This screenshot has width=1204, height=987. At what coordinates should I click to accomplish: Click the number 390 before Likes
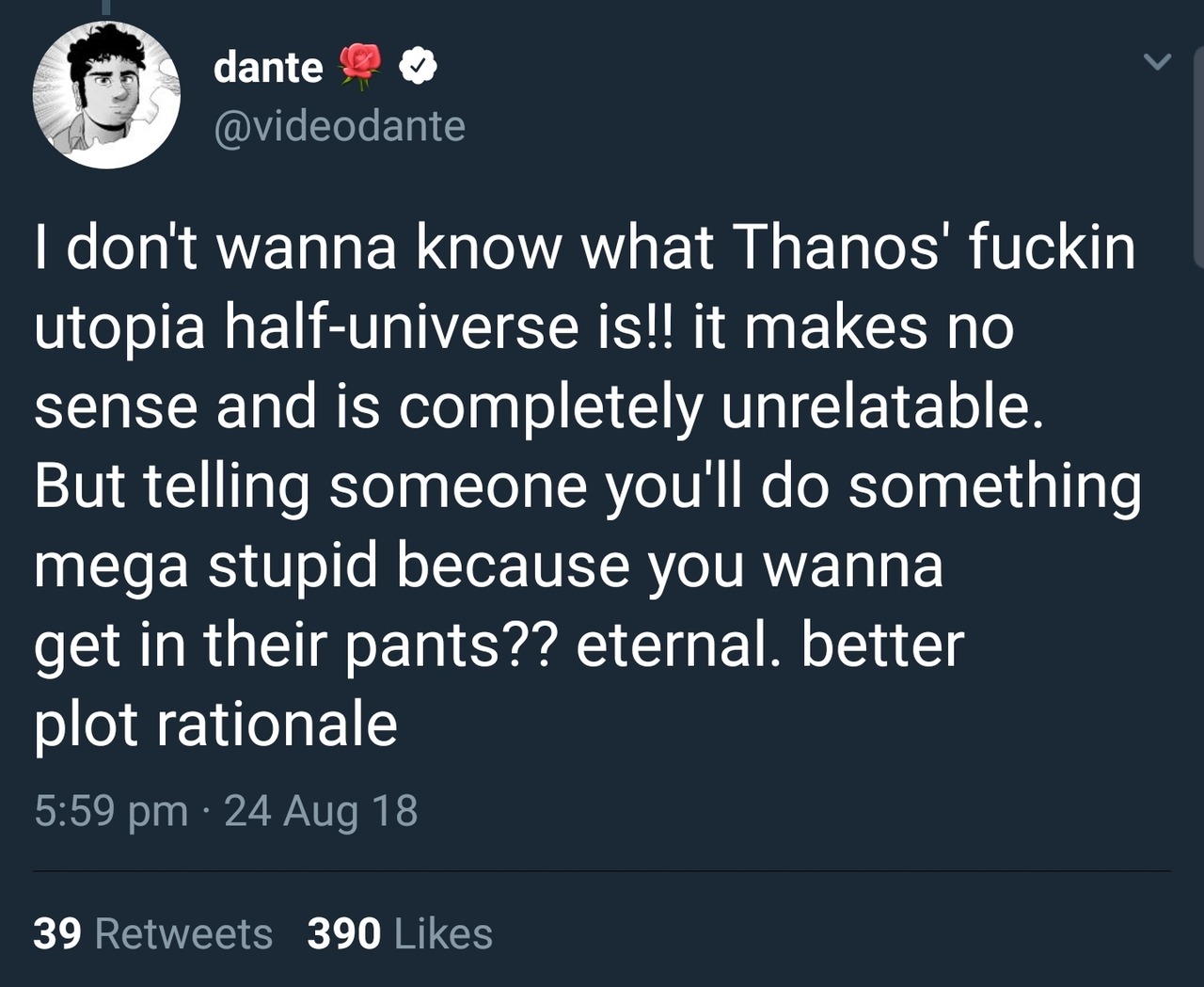click(344, 933)
